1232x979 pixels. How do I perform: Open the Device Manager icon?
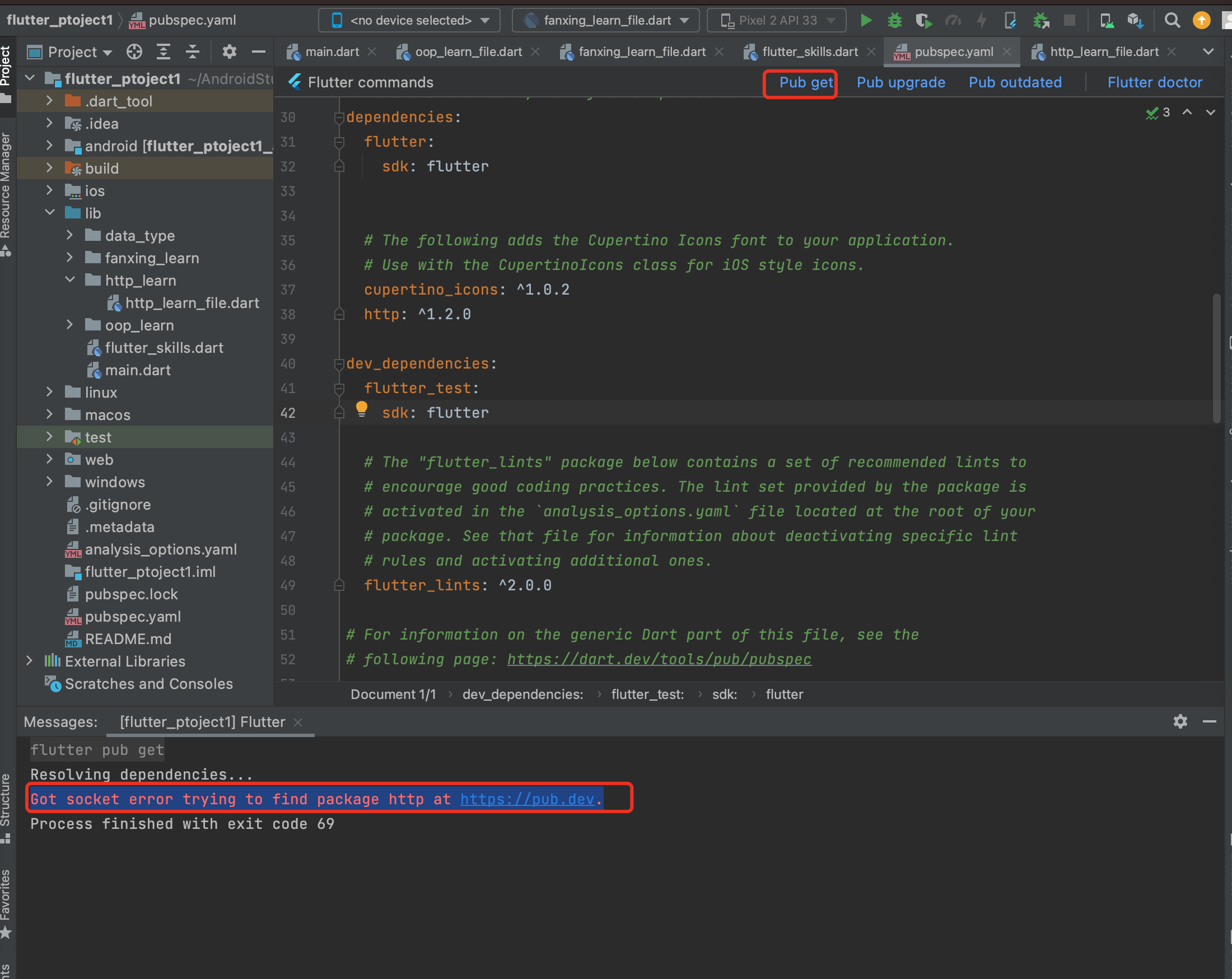1107,21
